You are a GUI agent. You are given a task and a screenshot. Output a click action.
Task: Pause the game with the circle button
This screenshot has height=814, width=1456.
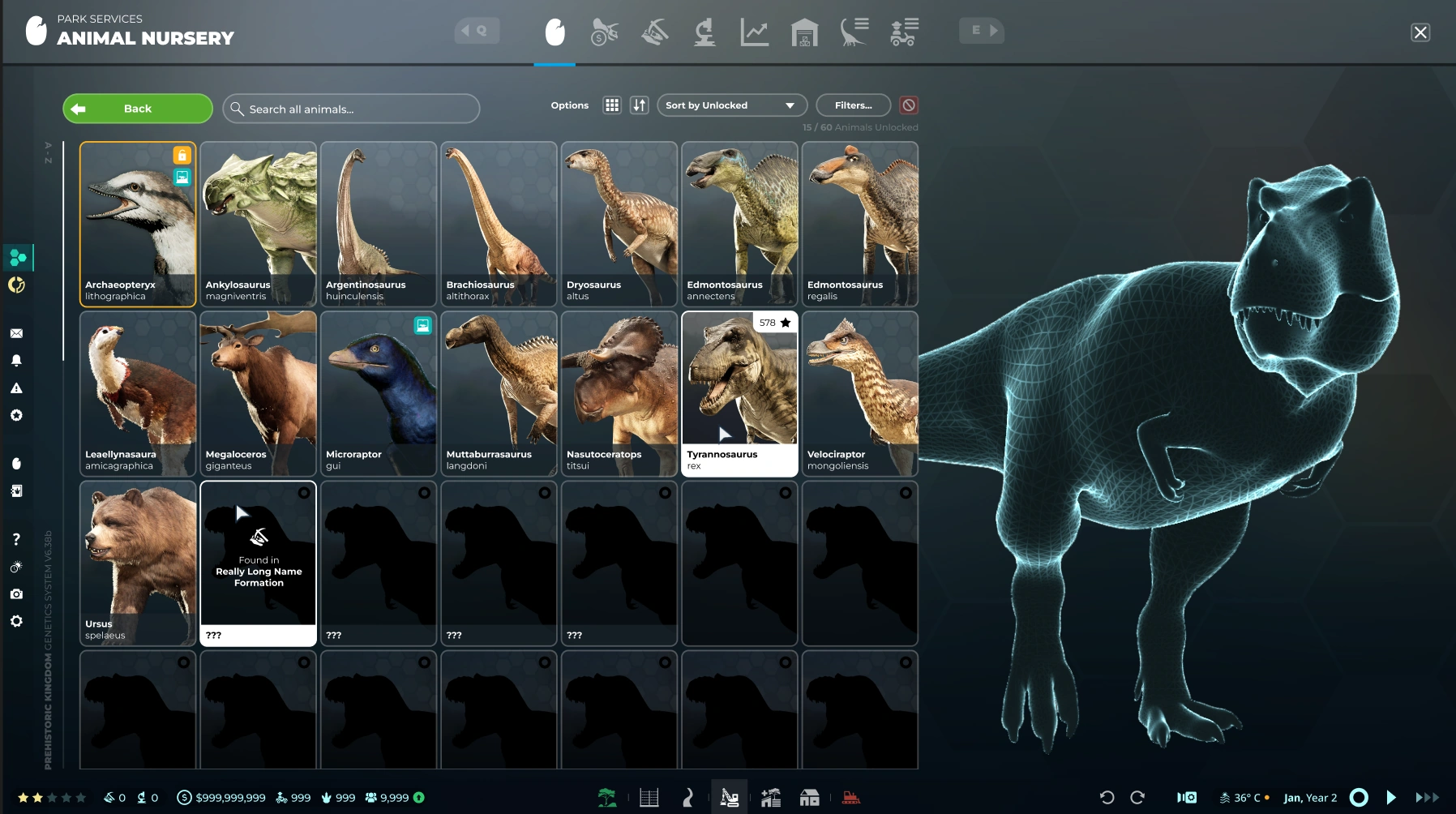1360,798
